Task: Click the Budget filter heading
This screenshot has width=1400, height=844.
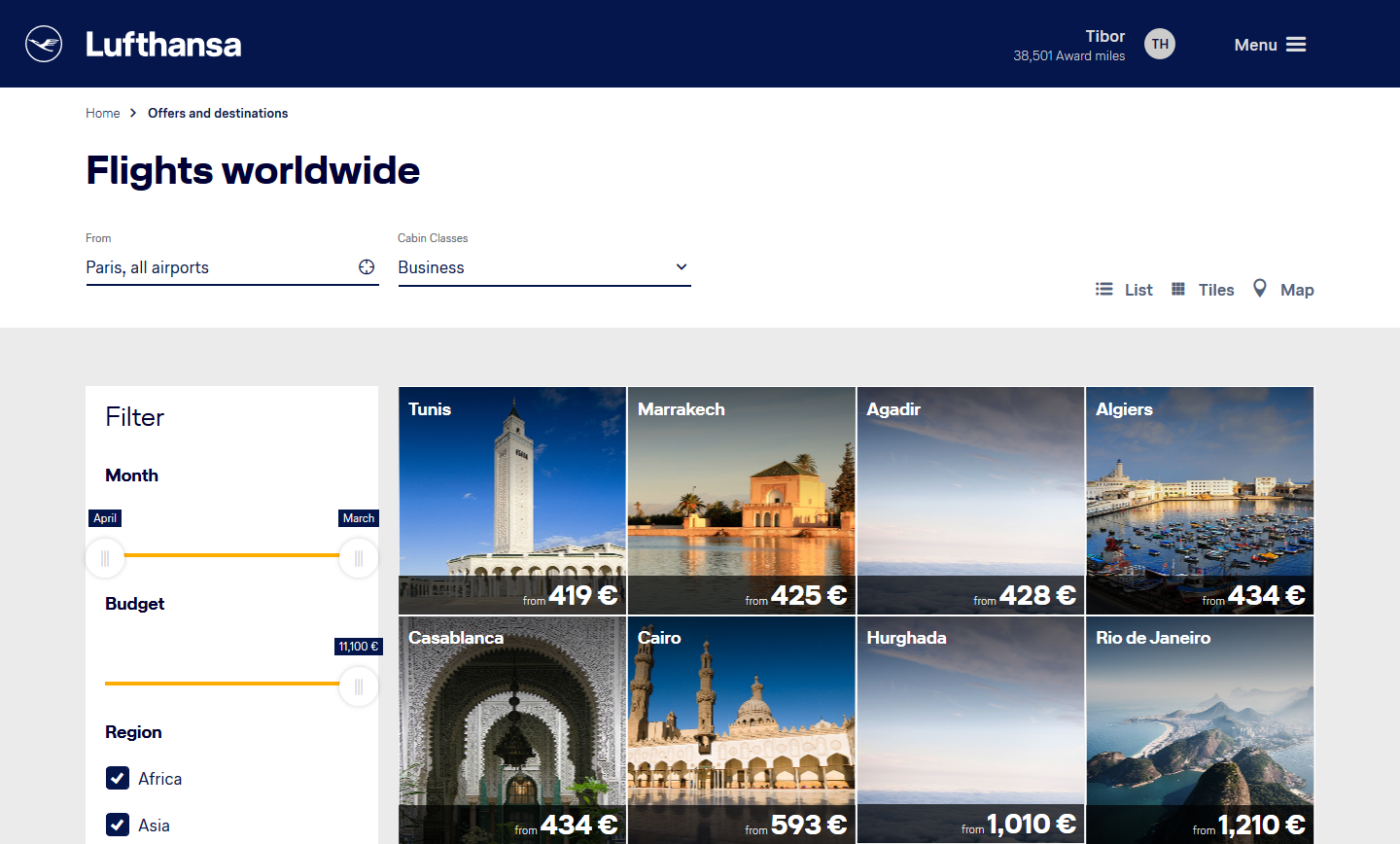Action: [134, 604]
